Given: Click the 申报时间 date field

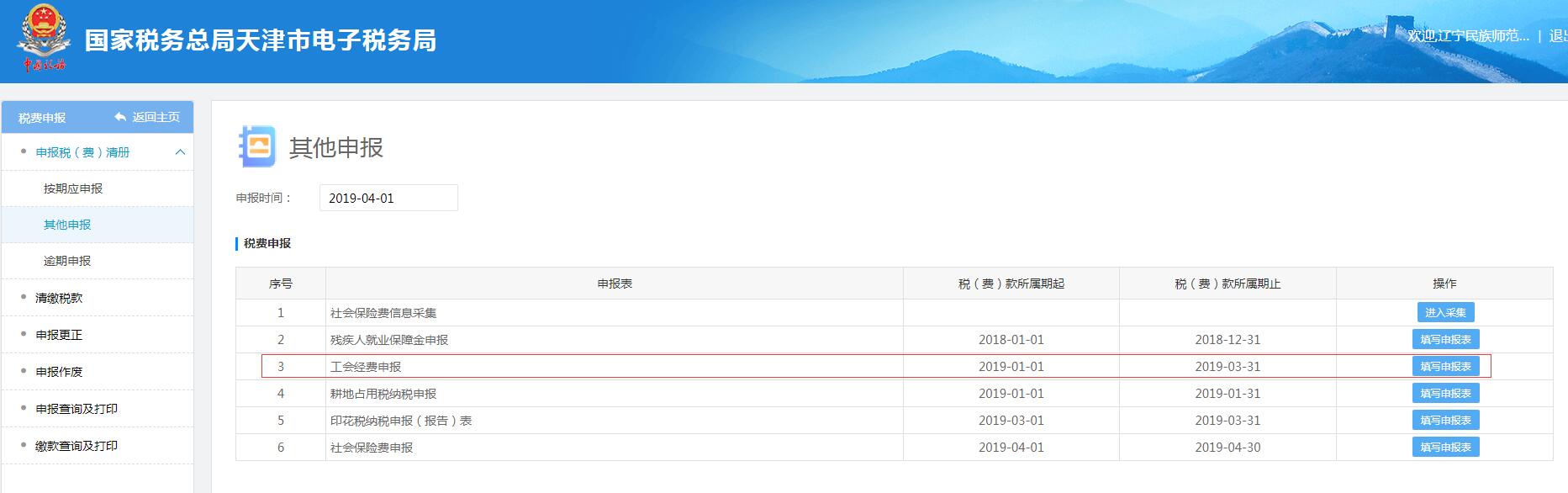Looking at the screenshot, I should coord(388,198).
